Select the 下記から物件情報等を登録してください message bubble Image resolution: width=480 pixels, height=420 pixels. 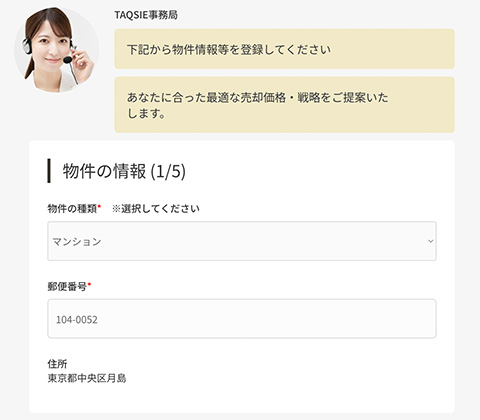point(285,49)
